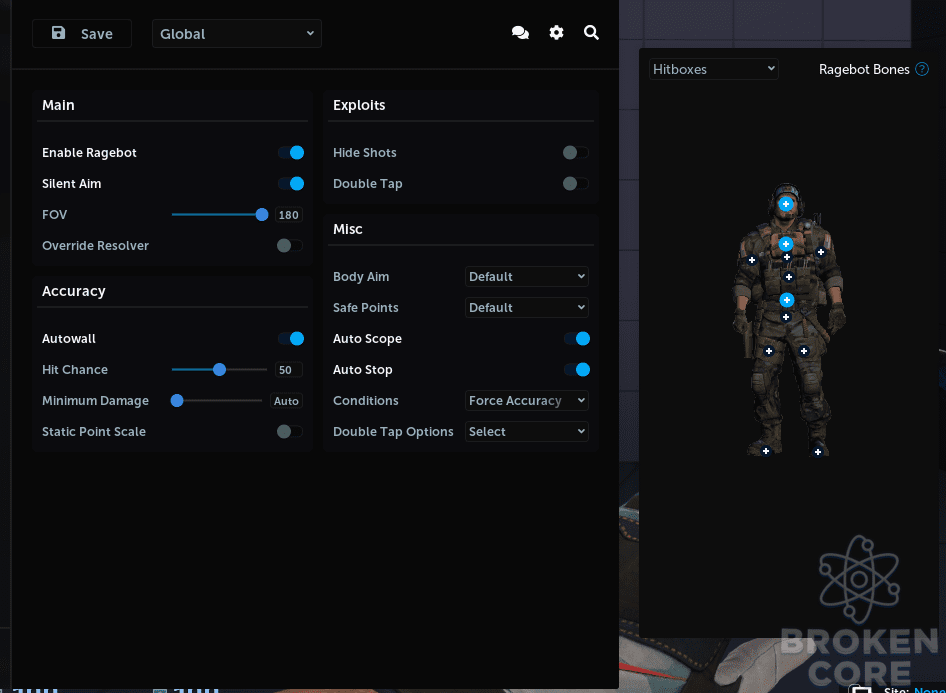
Task: Toggle the highlighted upper chest hitbox point
Action: [786, 244]
